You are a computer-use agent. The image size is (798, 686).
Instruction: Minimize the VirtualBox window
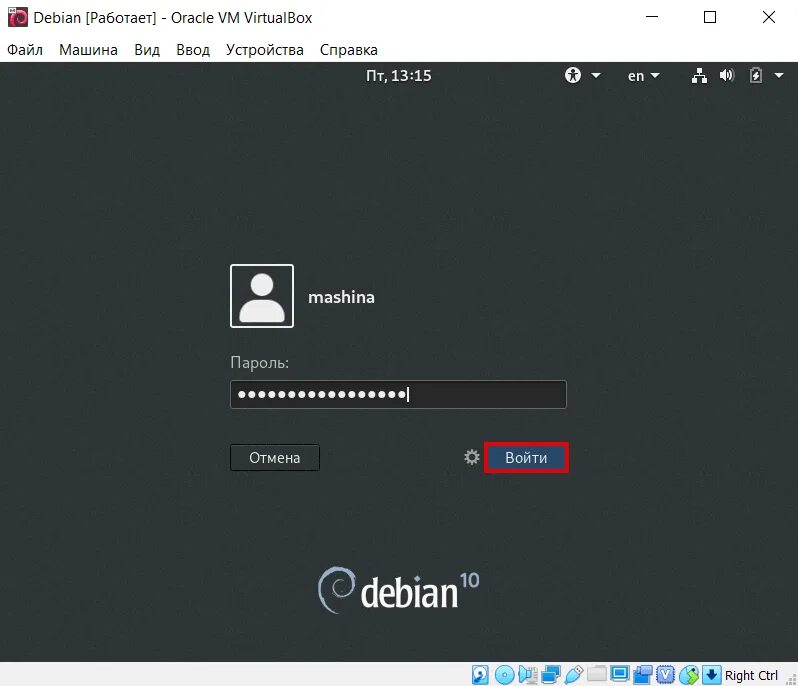coord(652,17)
